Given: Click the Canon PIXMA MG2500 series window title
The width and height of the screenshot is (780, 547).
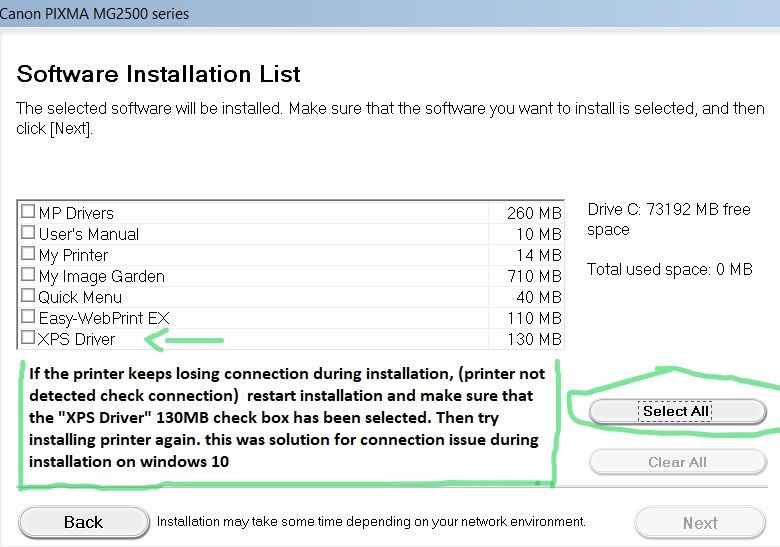Looking at the screenshot, I should pyautogui.click(x=95, y=14).
